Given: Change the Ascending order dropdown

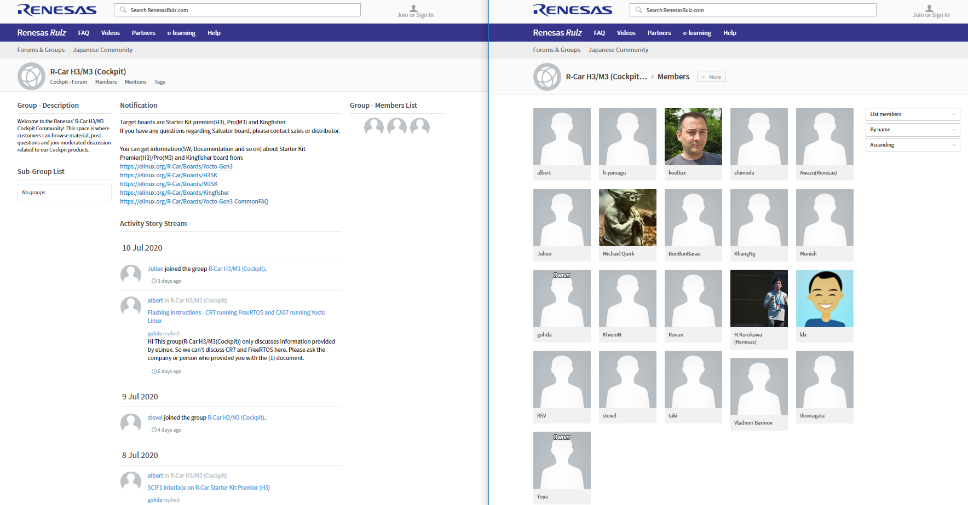Looking at the screenshot, I should (x=912, y=145).
